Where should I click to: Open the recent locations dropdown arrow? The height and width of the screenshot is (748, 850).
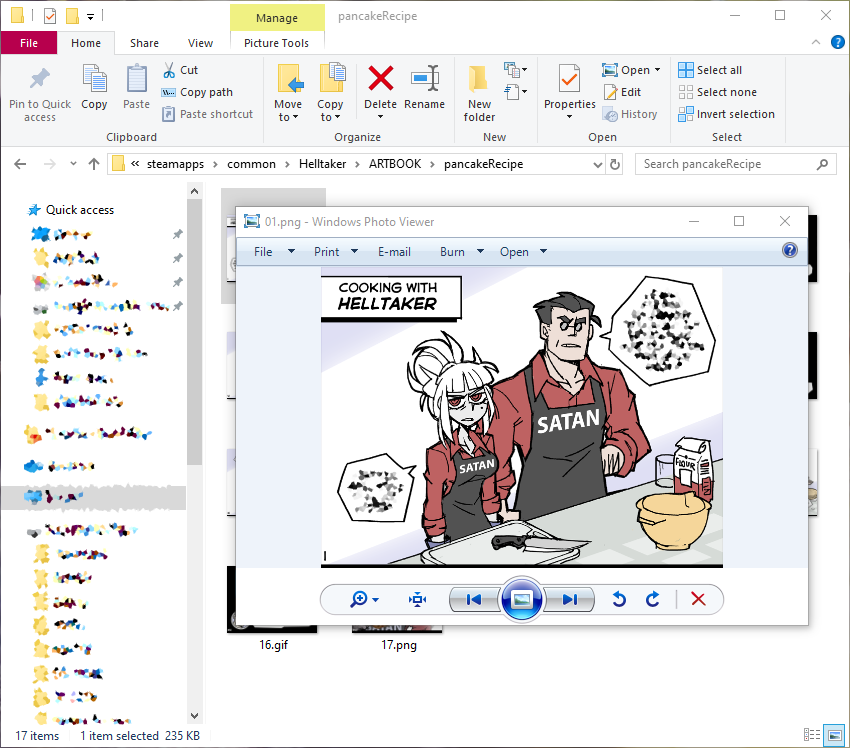73,164
